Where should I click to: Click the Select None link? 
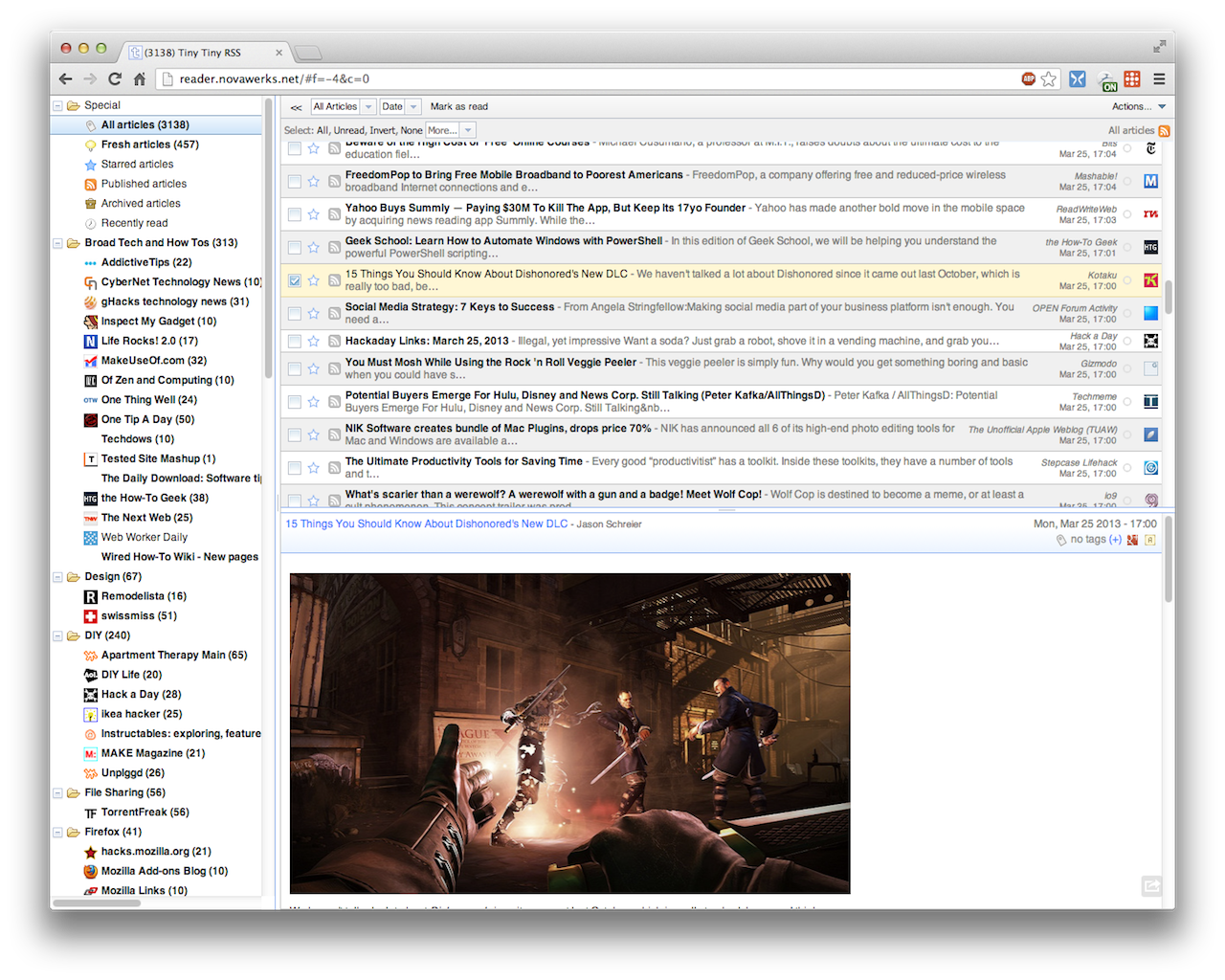click(412, 130)
